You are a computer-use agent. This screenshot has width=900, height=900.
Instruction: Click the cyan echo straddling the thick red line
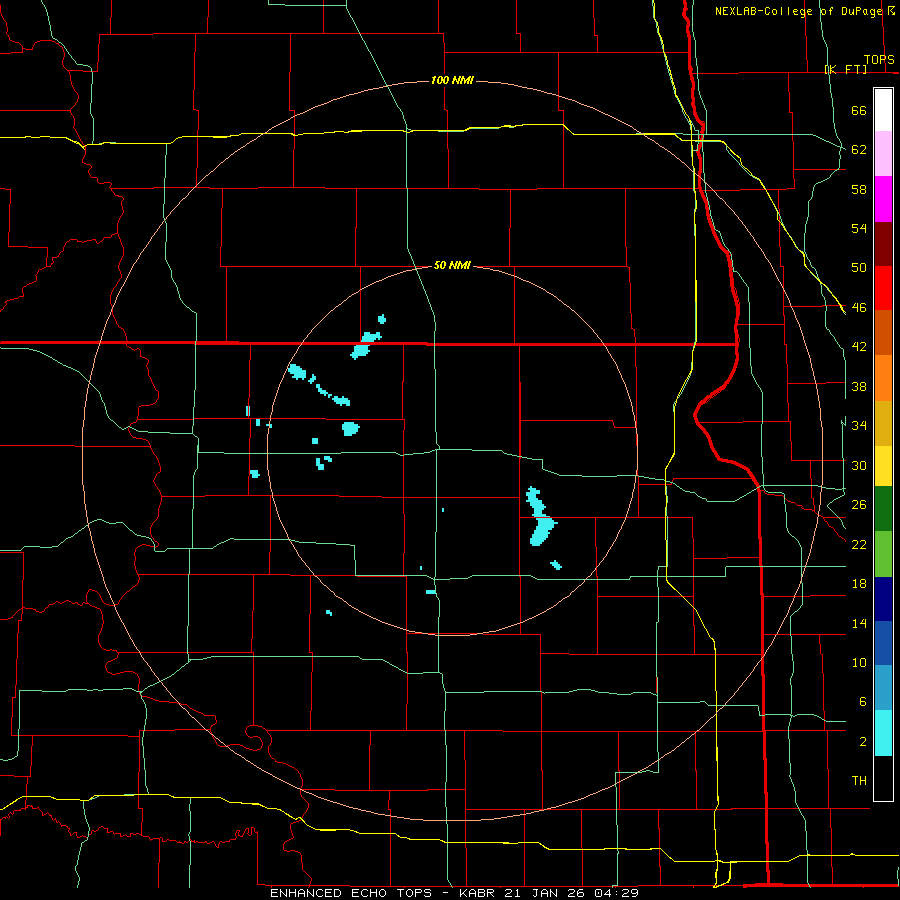[365, 345]
